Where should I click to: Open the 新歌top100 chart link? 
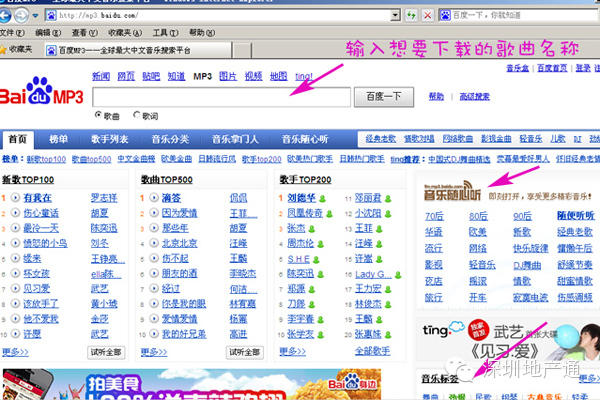46,159
